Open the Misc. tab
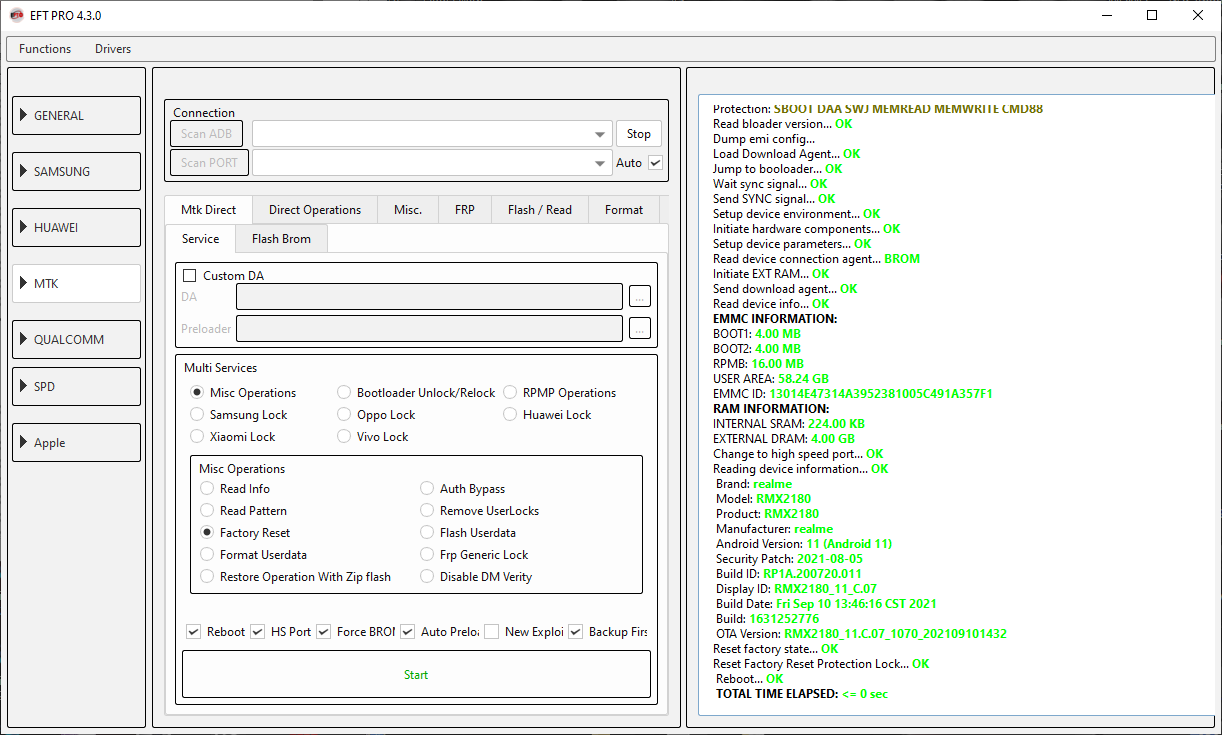 tap(408, 210)
